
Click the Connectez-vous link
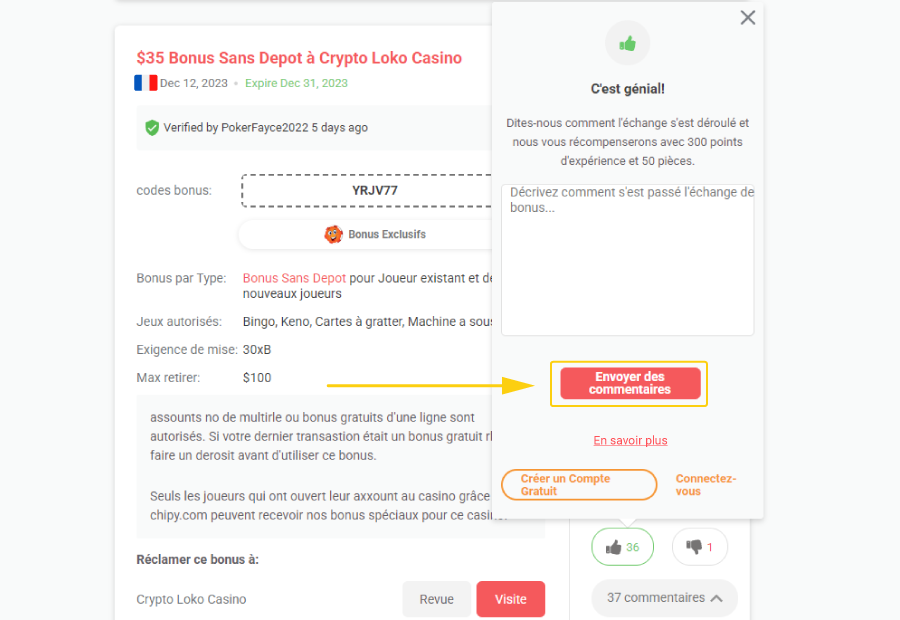(x=705, y=485)
